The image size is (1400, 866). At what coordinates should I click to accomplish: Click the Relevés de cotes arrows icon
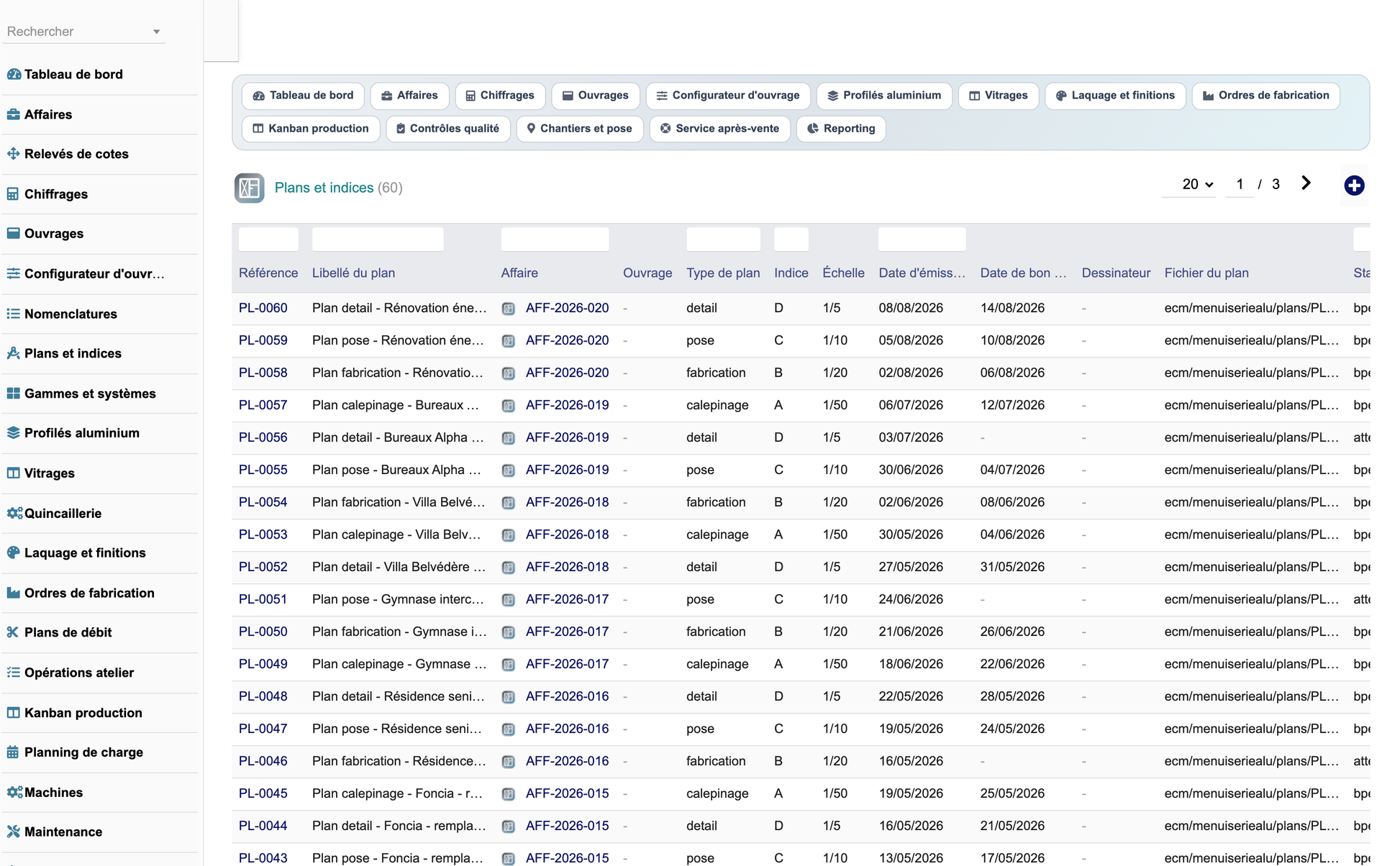[x=14, y=154]
